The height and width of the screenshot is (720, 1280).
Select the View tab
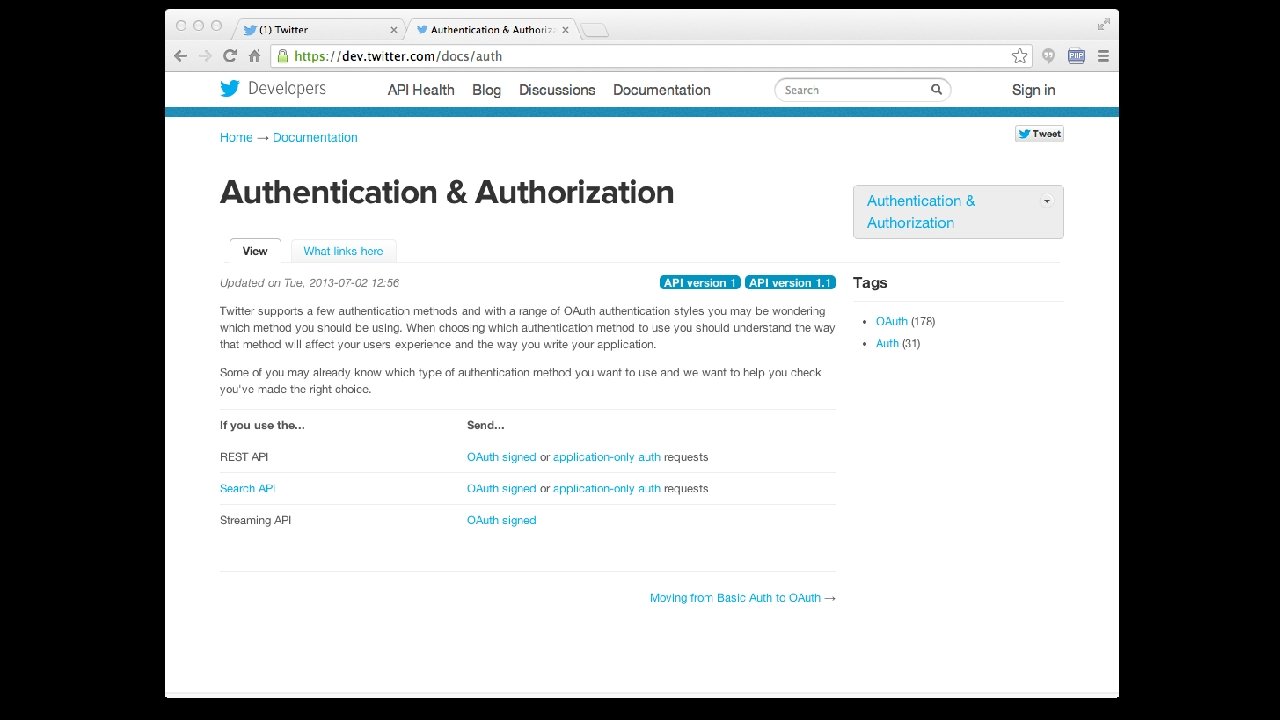[x=255, y=251]
